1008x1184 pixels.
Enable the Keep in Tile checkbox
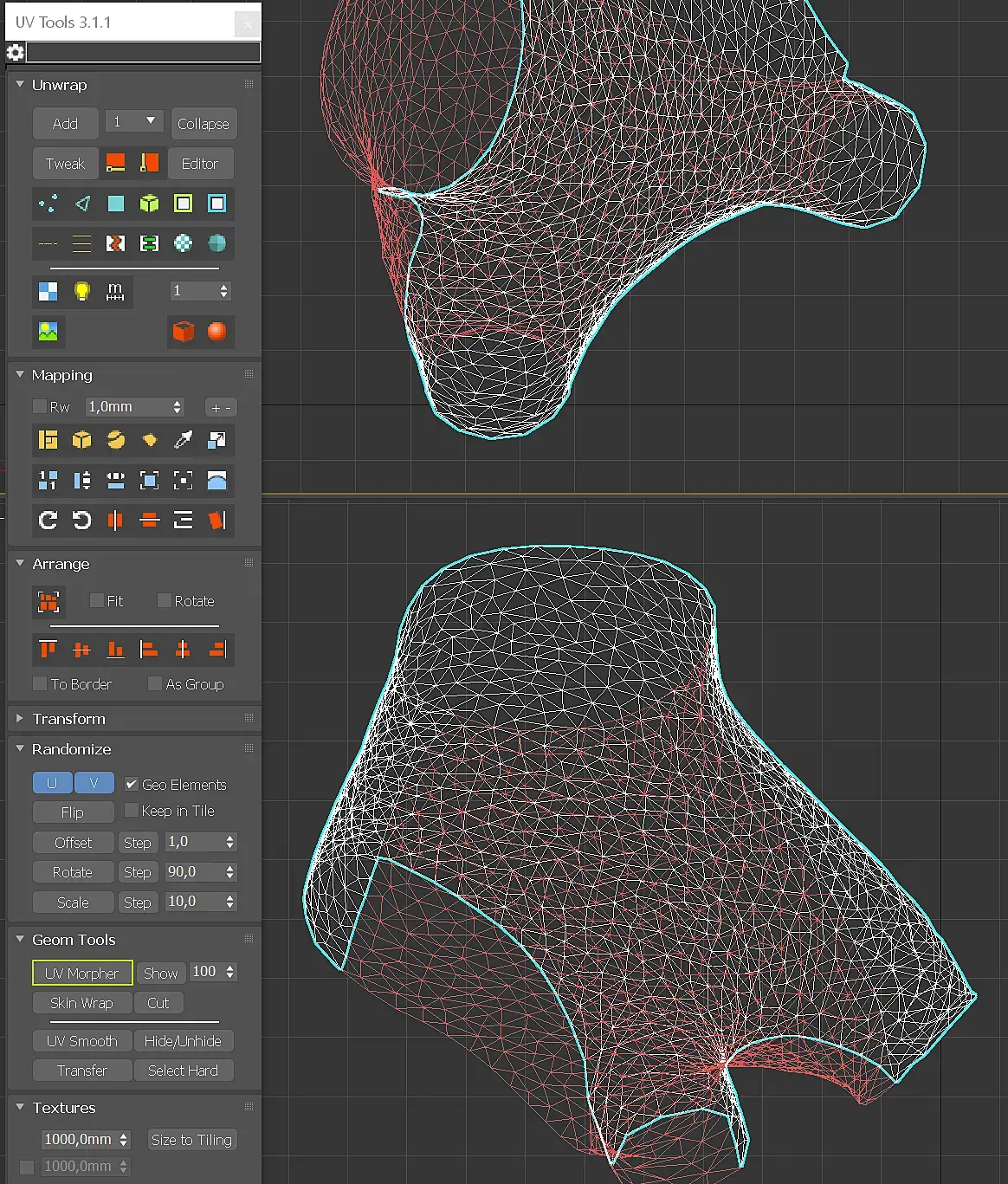tap(132, 810)
